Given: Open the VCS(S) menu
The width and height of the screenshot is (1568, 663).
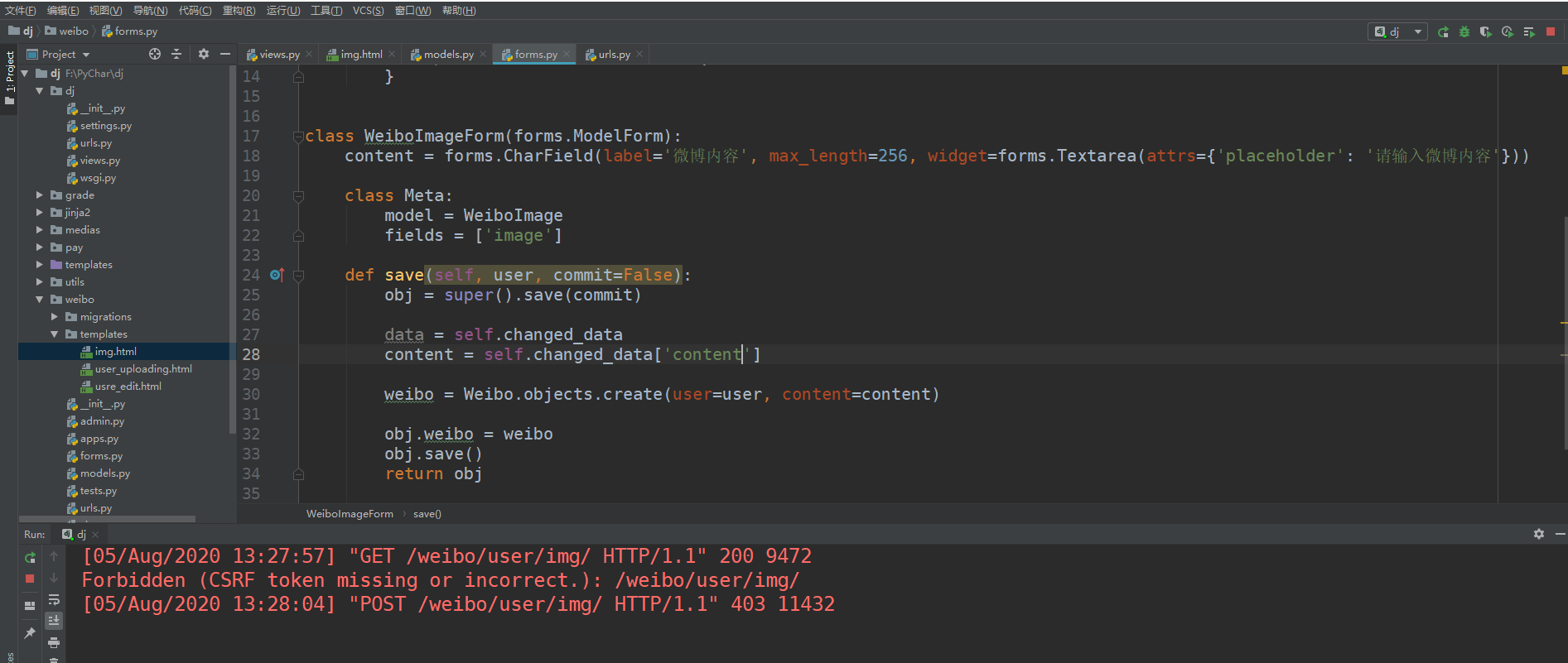Looking at the screenshot, I should (368, 11).
